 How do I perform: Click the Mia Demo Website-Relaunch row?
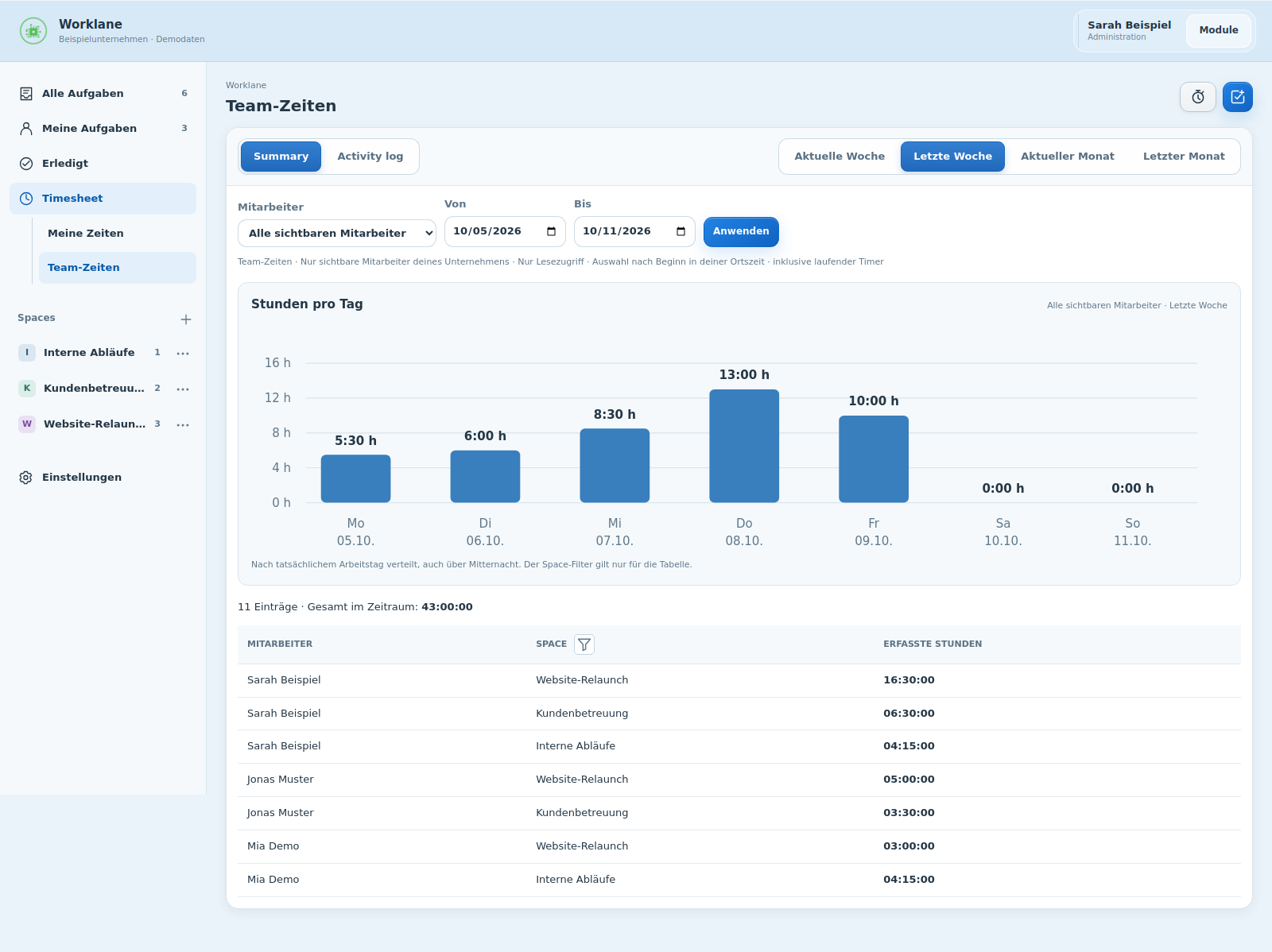pos(739,846)
